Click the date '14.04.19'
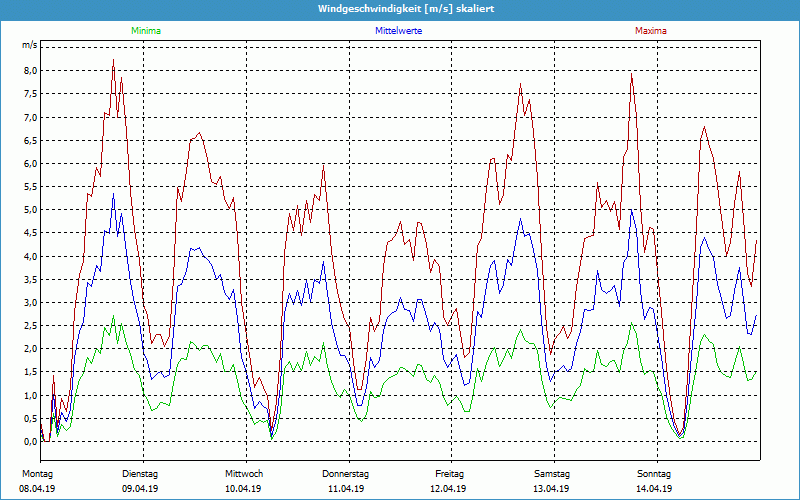This screenshot has width=800, height=500. coord(654,489)
